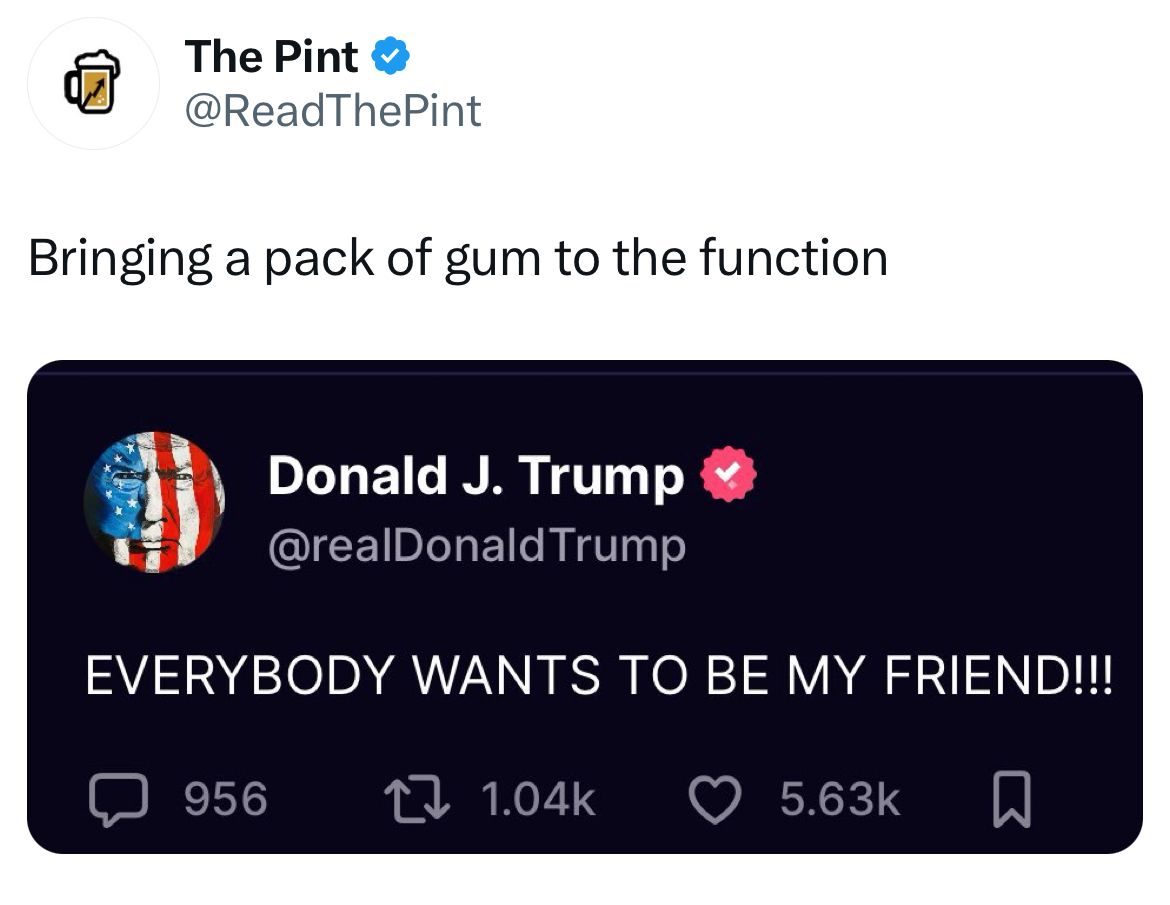Screen dimensions: 1170x905
Task: Click the reply speech bubble icon
Action: pyautogui.click(x=118, y=800)
